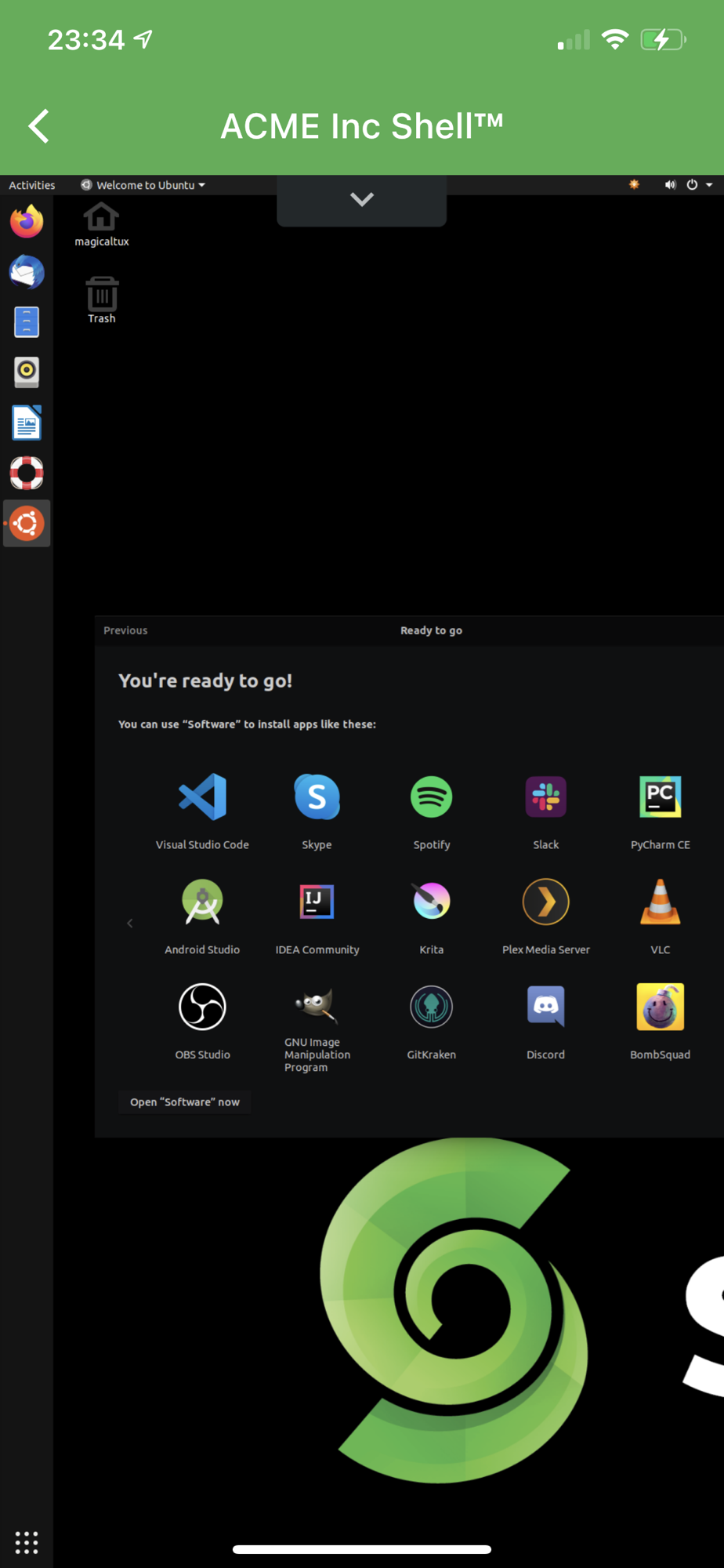Screen dimensions: 724x1568
Task: Click Open "Software" now button
Action: pos(185,1102)
